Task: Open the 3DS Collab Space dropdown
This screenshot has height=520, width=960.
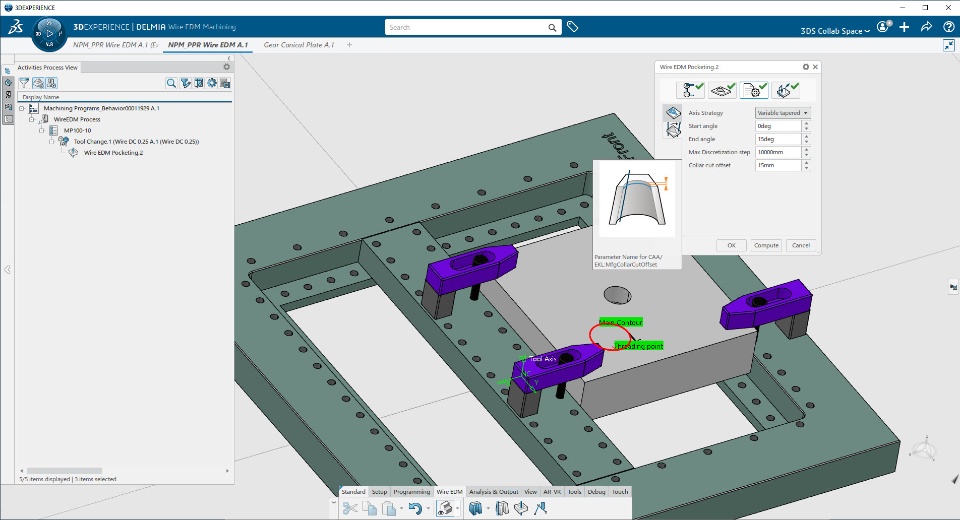Action: [835, 31]
